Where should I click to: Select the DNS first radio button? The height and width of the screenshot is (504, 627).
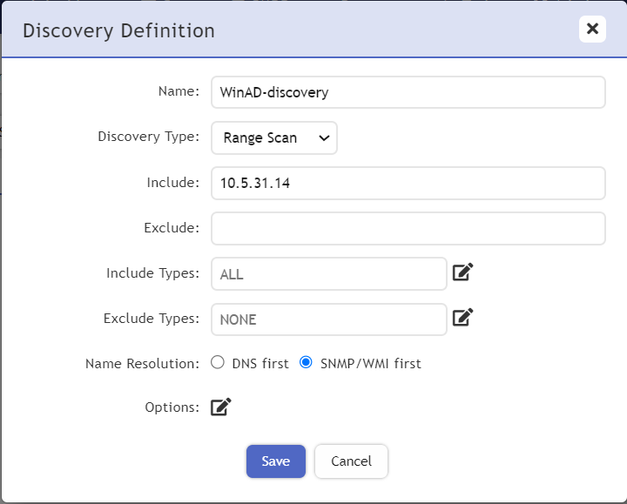click(218, 363)
